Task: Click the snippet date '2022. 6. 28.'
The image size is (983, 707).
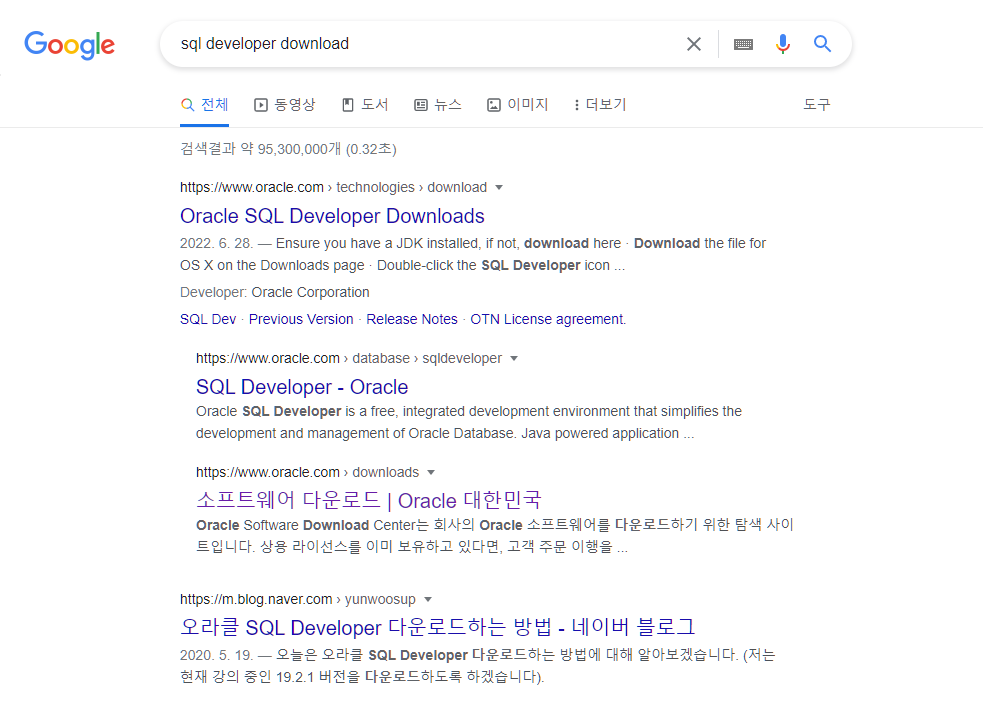Action: pos(216,243)
